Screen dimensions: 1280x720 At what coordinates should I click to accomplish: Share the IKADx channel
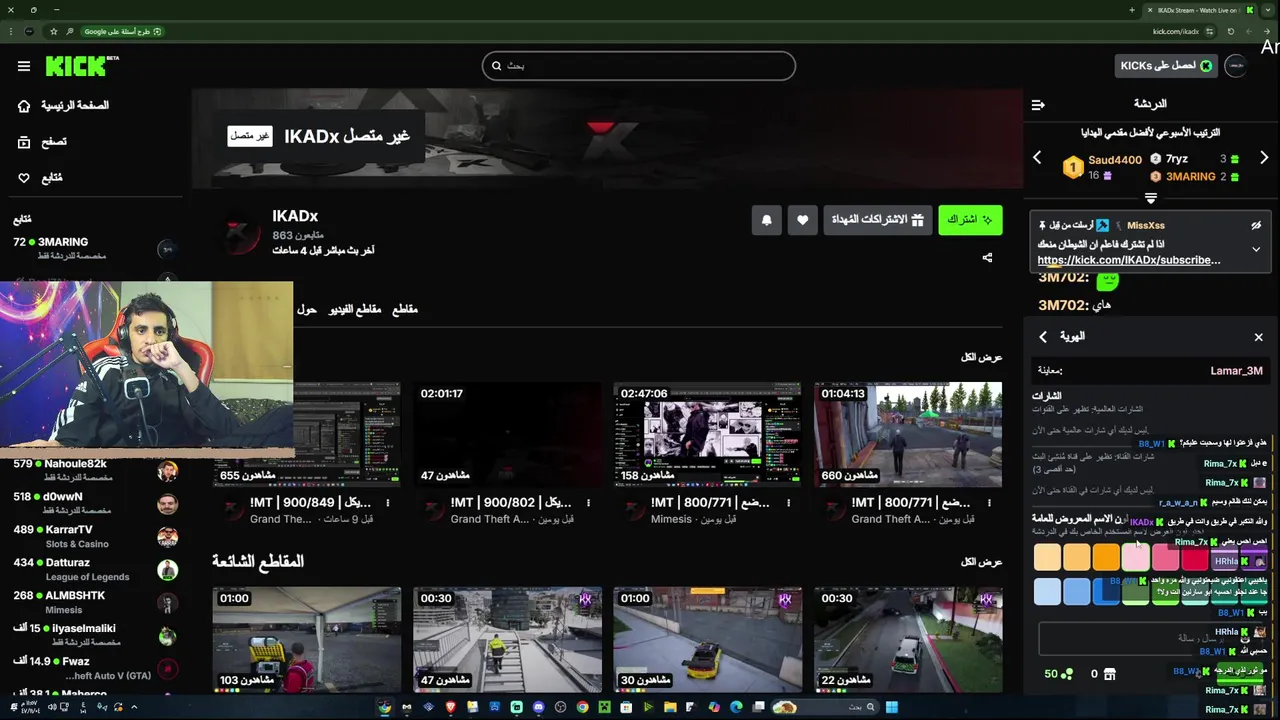coord(987,258)
